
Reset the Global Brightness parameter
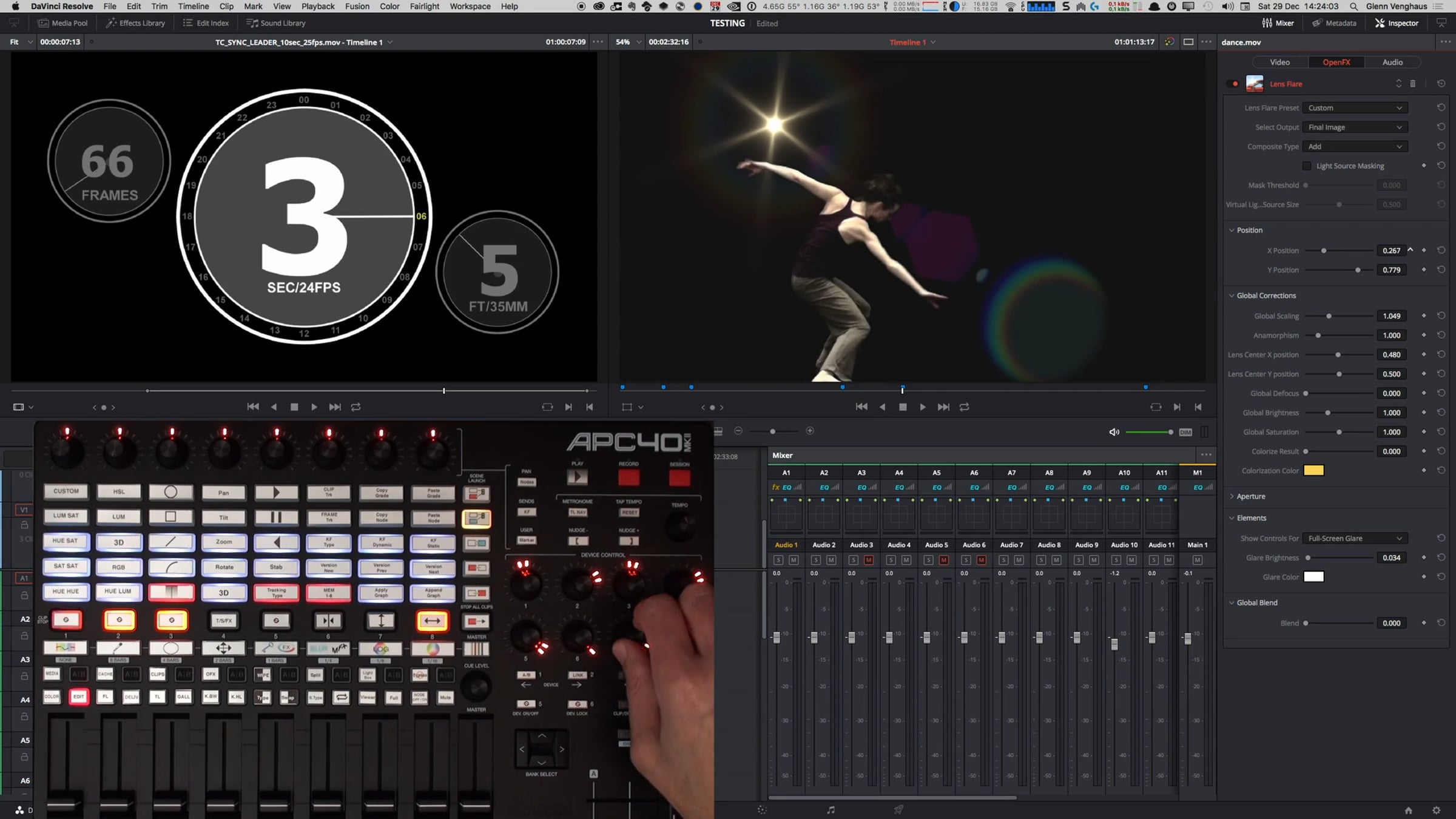click(1441, 413)
